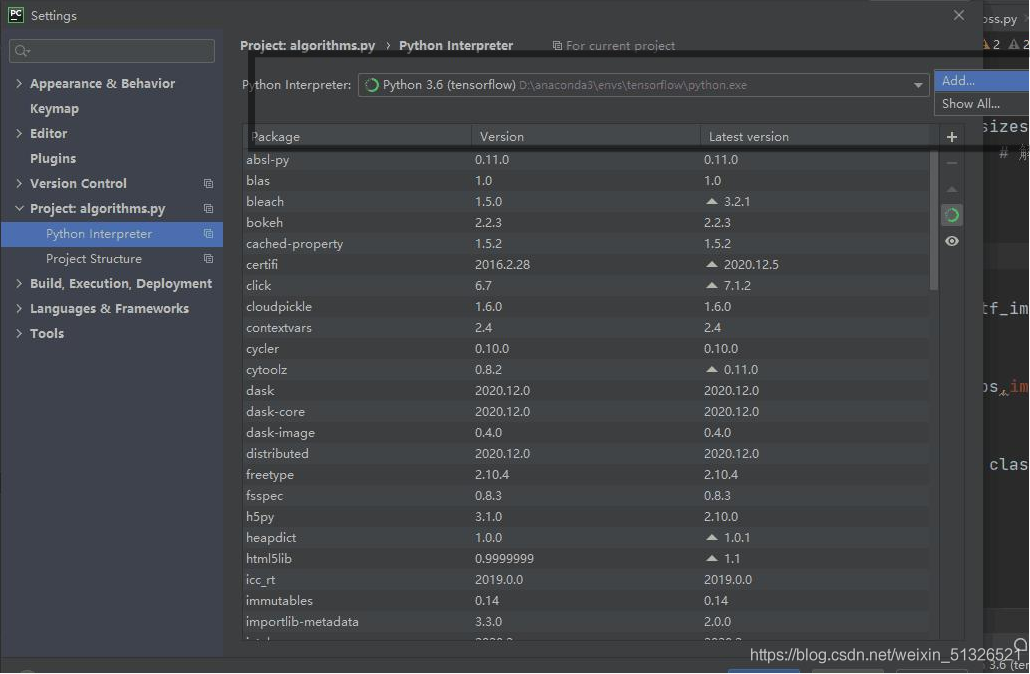The image size is (1030, 674).
Task: Select the cytoolz package row
Action: coord(586,370)
